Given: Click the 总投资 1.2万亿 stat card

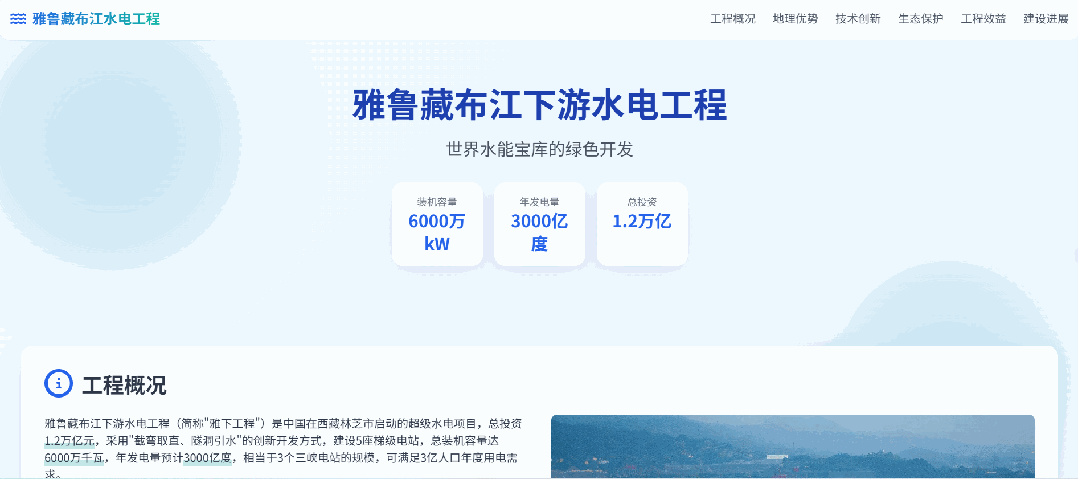Looking at the screenshot, I should [642, 224].
